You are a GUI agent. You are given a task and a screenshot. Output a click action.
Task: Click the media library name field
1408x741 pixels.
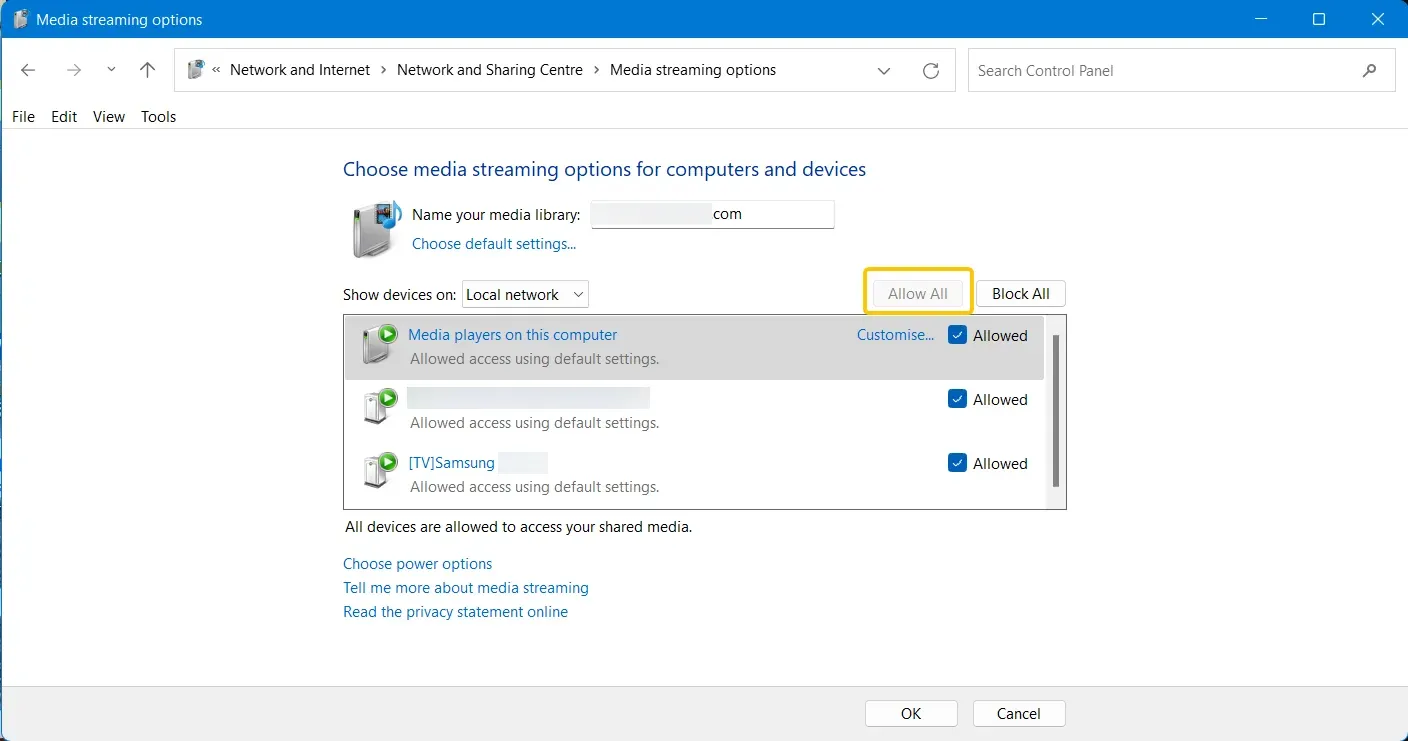712,214
